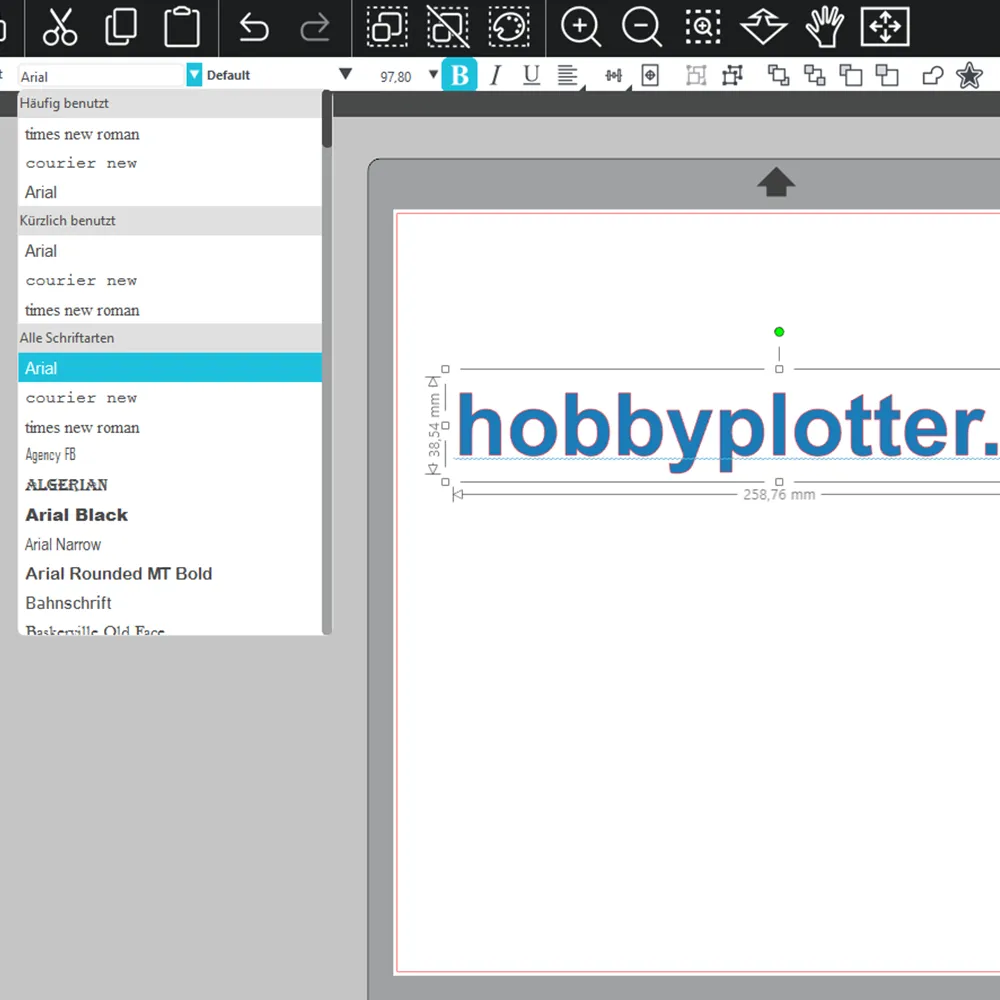Screen dimensions: 1000x1000
Task: Click the font name field showing Arial
Action: pyautogui.click(x=101, y=77)
